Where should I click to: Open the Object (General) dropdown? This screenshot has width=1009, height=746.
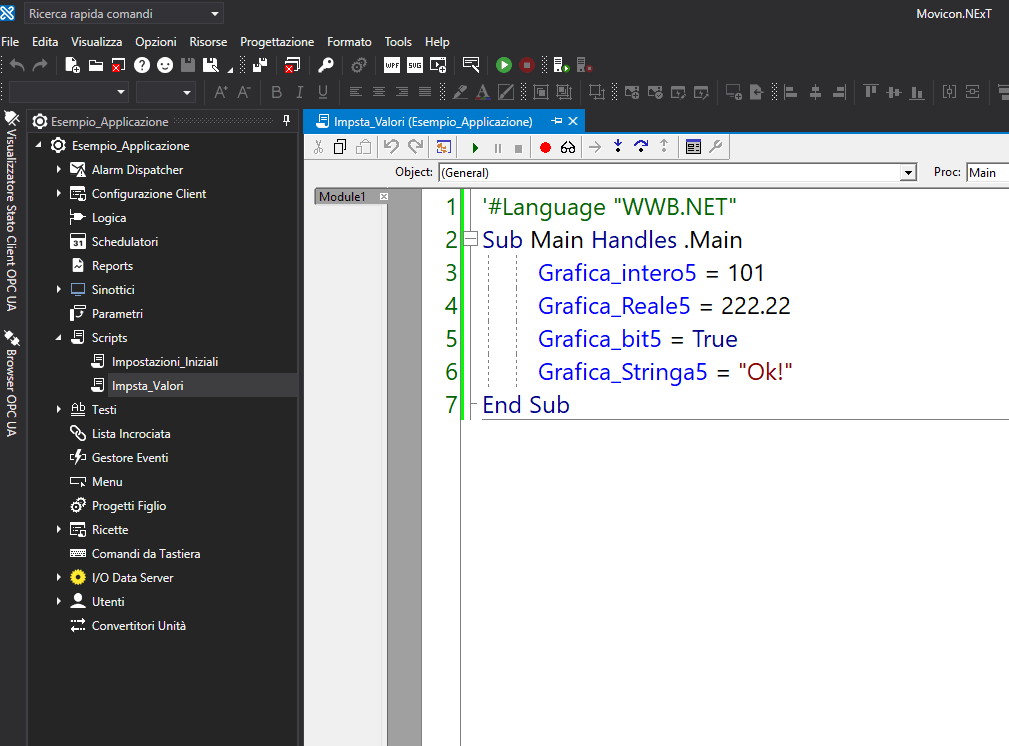tap(908, 173)
